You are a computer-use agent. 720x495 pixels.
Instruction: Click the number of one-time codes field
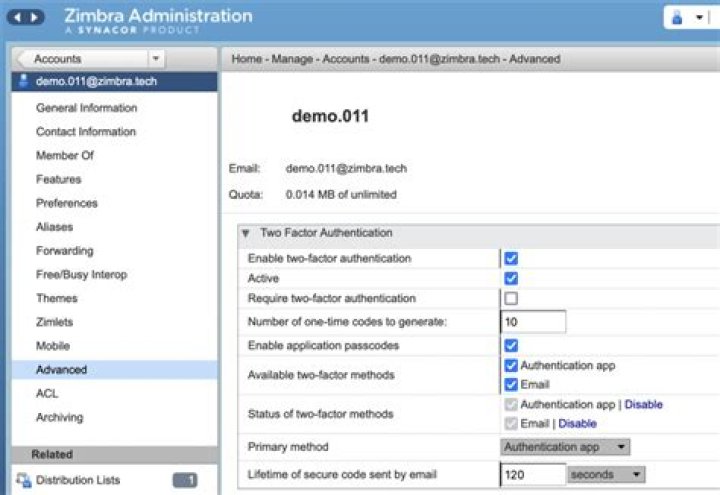(x=533, y=322)
